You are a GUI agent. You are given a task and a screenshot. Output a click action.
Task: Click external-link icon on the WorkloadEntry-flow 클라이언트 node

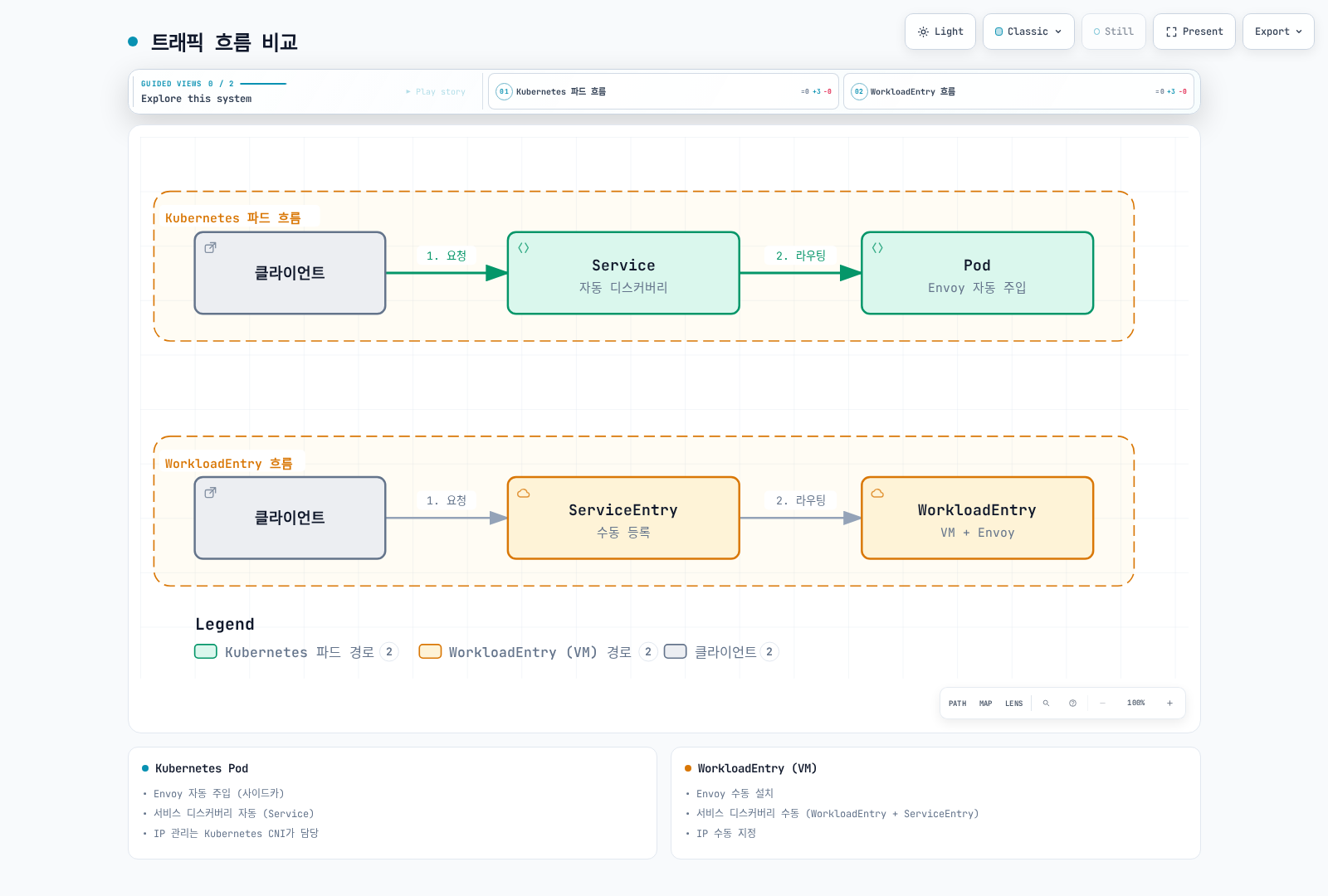(211, 492)
